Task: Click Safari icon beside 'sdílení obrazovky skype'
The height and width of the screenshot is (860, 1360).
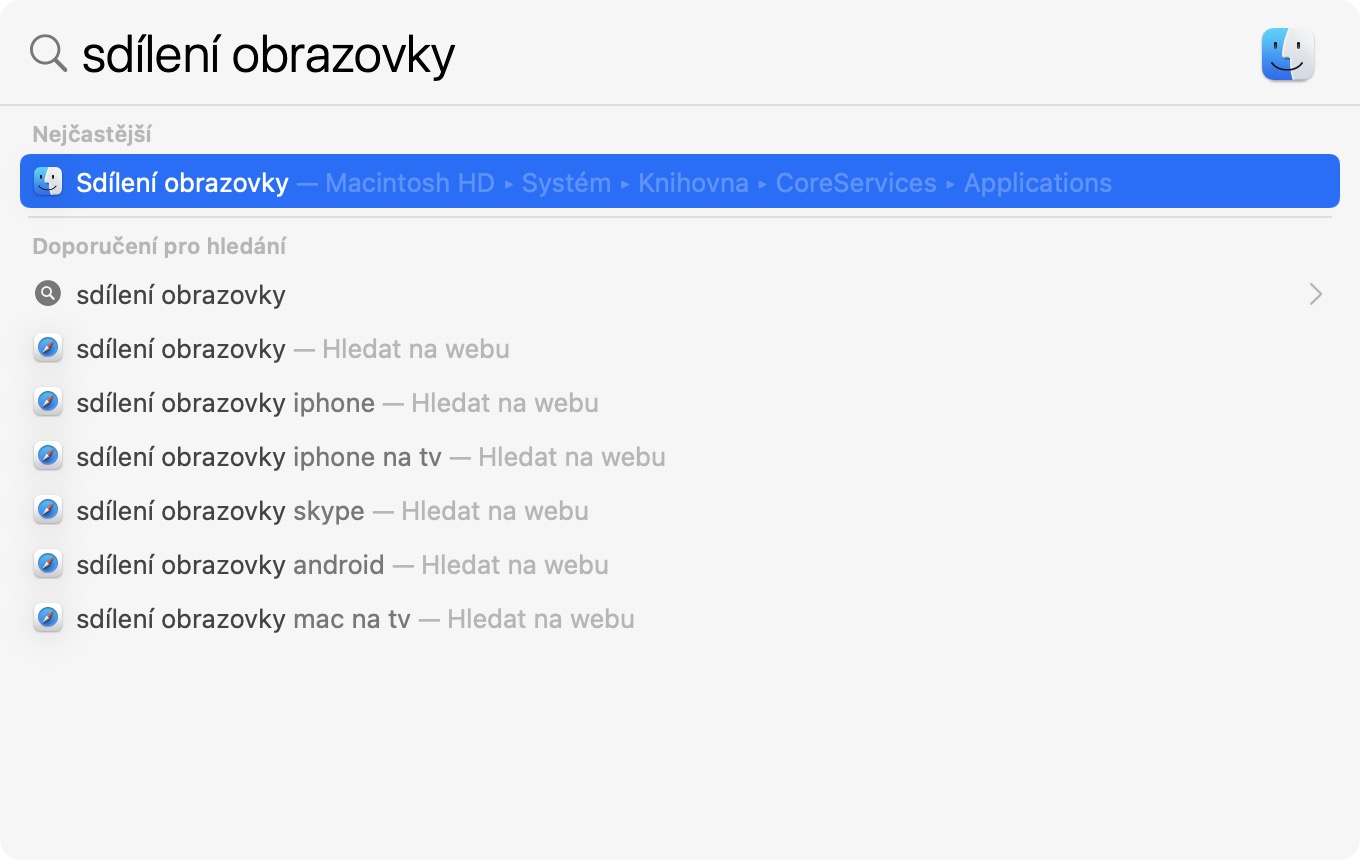Action: click(47, 511)
